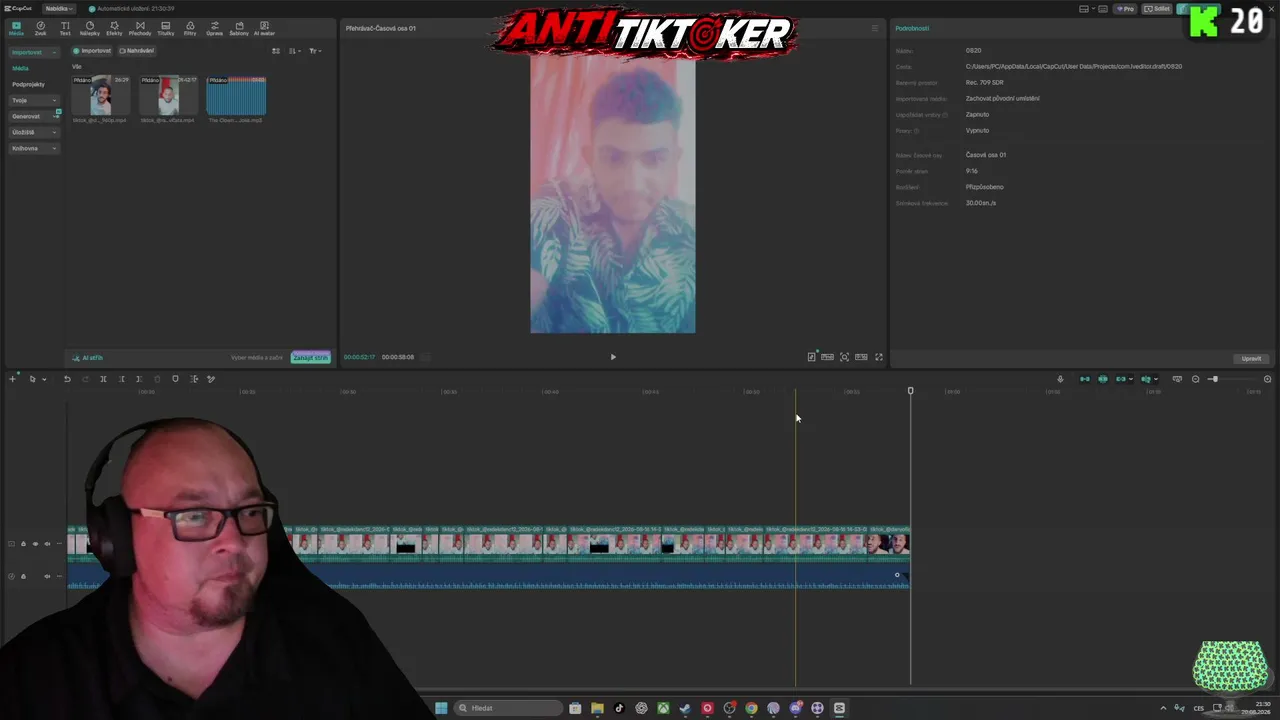Open the media sort dropdown
1280x720 pixels.
294,51
